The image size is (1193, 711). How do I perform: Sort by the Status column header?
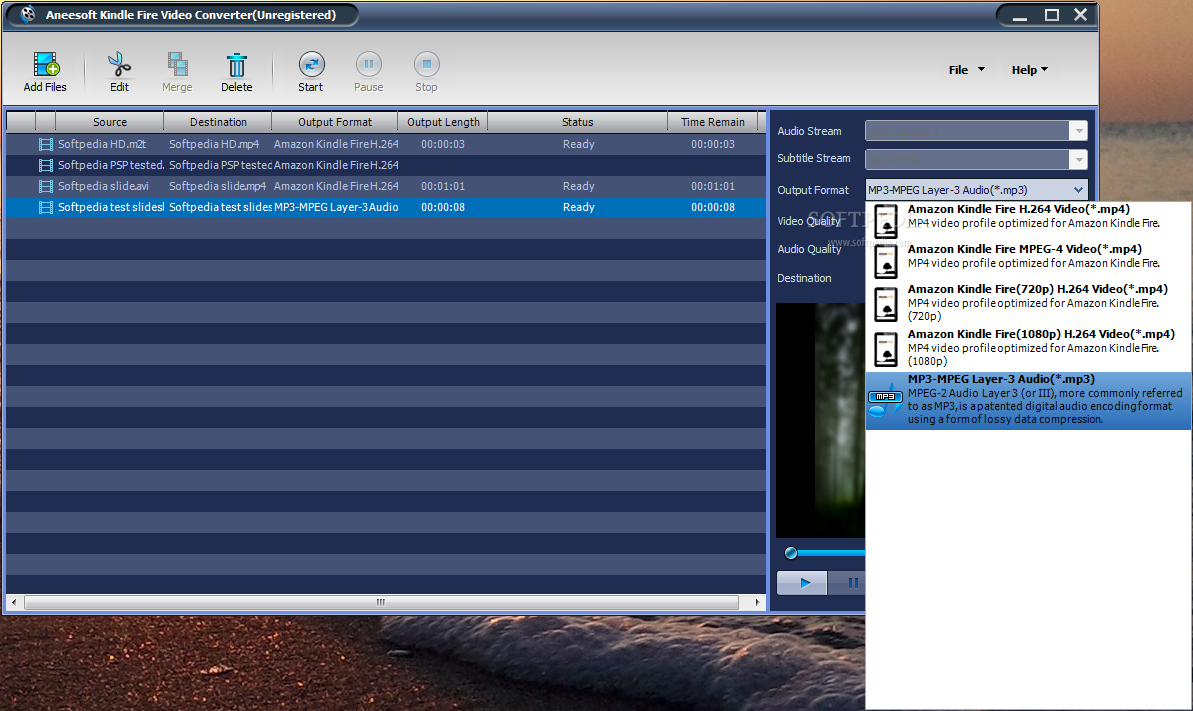click(577, 122)
